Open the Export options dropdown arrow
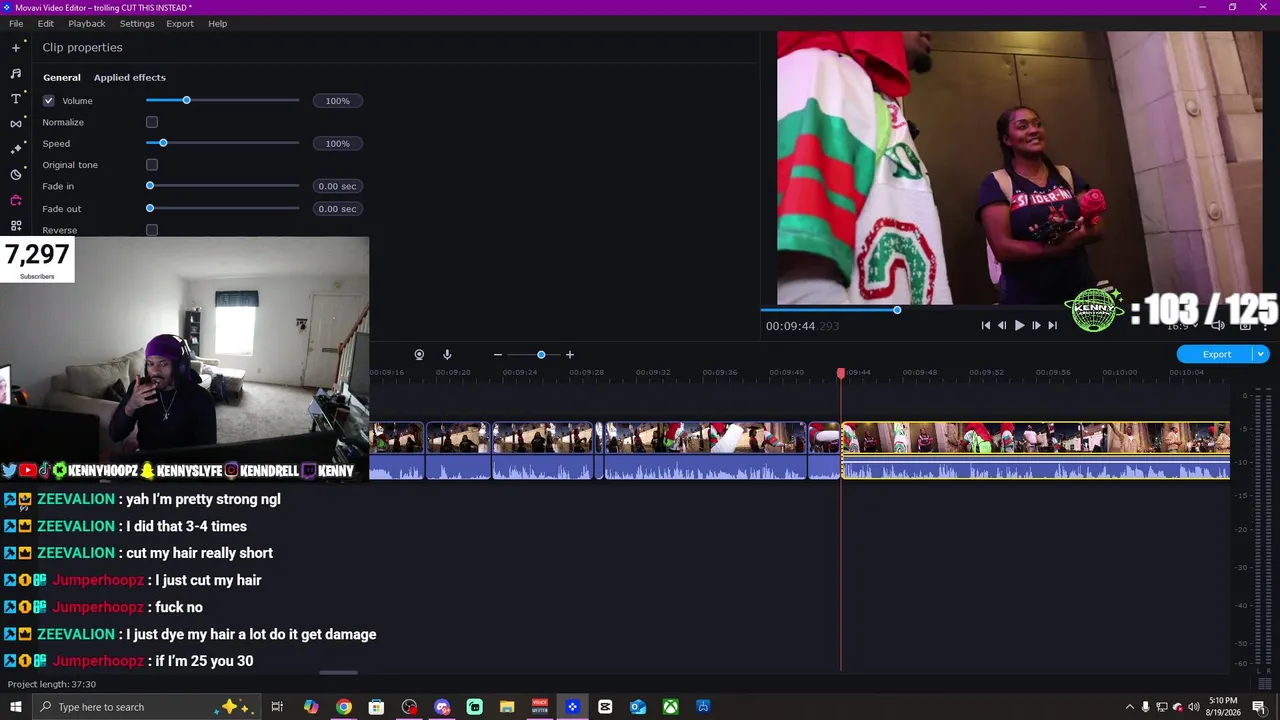 coord(1261,354)
